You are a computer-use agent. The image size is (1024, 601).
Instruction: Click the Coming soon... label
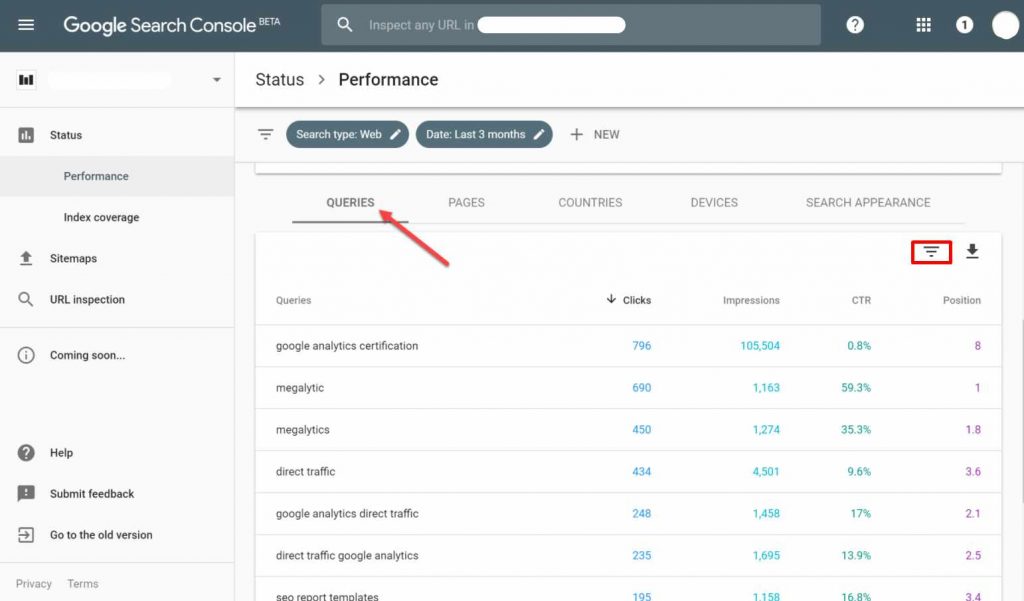tap(88, 355)
